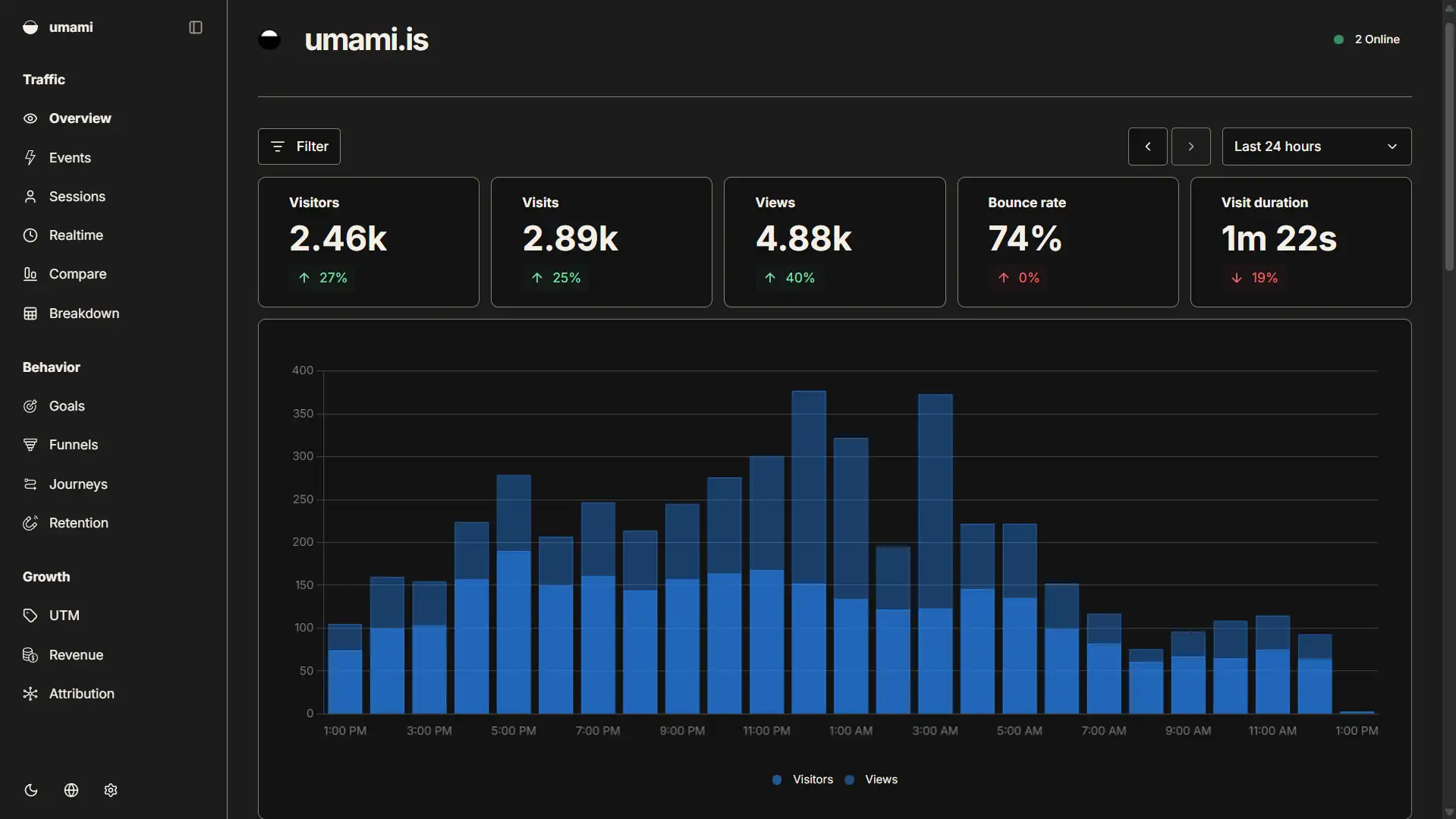This screenshot has width=1456, height=819.
Task: Advance to the next time period
Action: [x=1190, y=146]
